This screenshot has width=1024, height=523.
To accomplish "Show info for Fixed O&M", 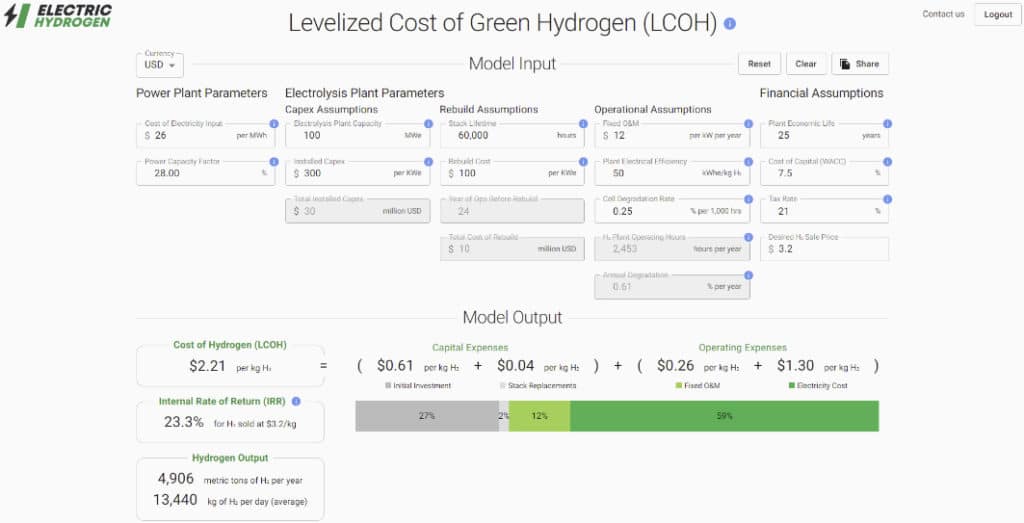I will click(748, 123).
